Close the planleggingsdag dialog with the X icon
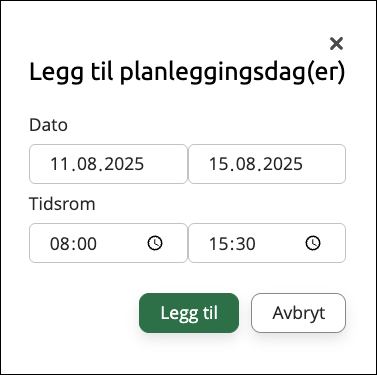The height and width of the screenshot is (375, 377). 336,44
